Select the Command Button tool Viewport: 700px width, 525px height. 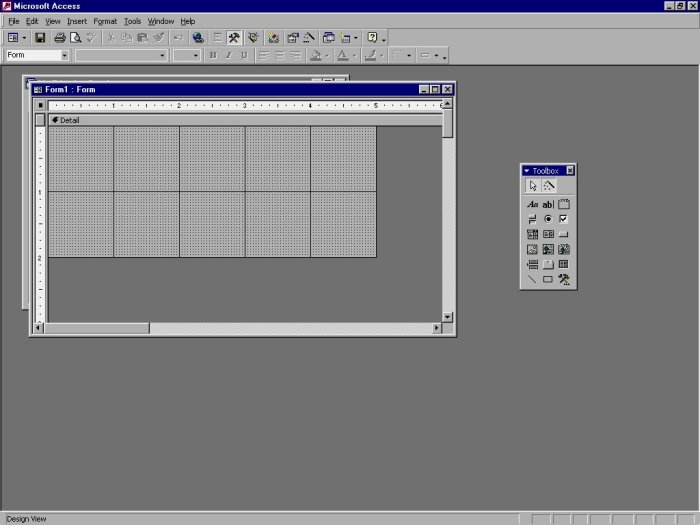coord(564,234)
